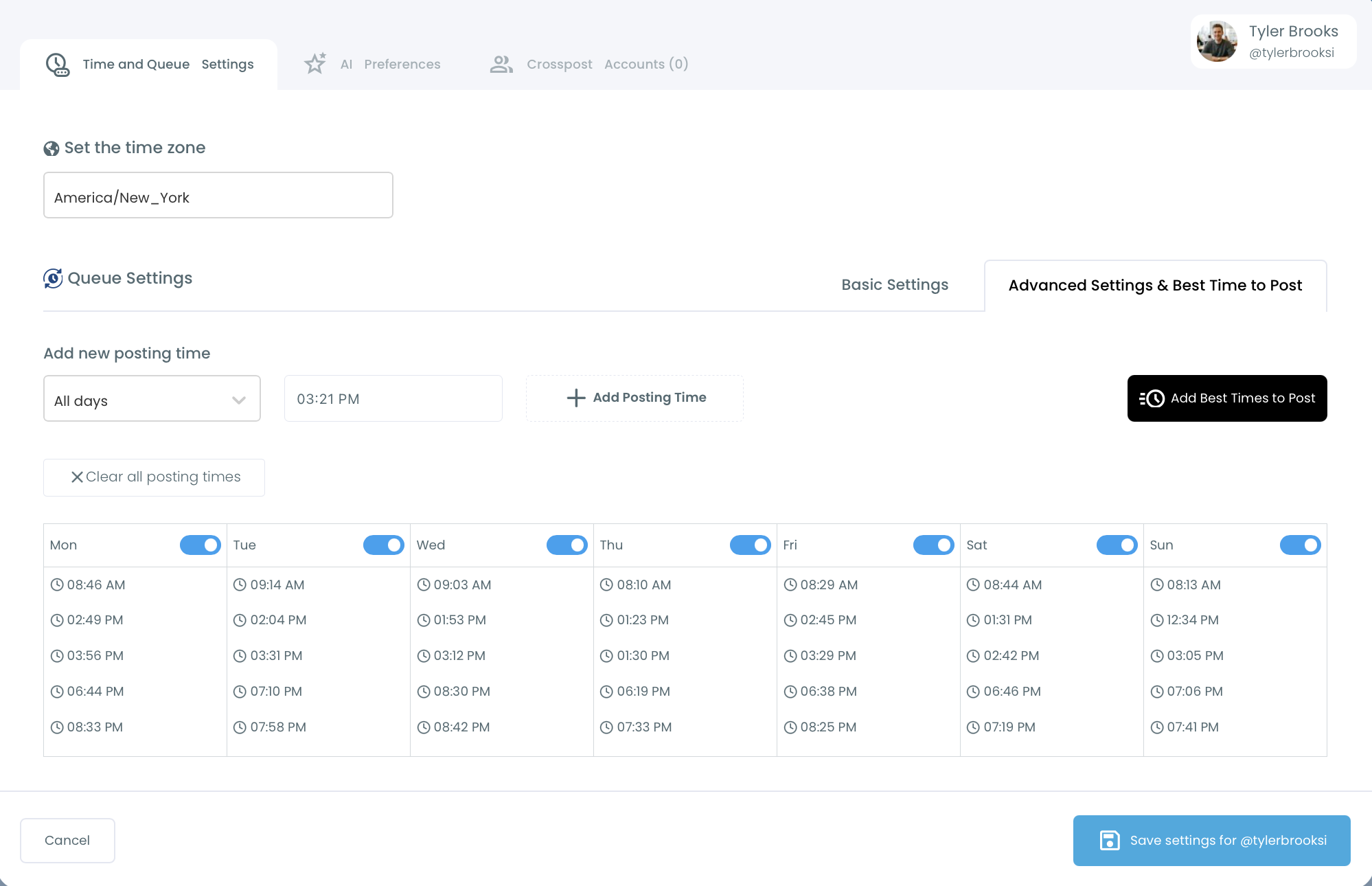Click clock icon next to Monday 08:46 AM
Viewport: 1372px width, 886px height.
click(57, 585)
